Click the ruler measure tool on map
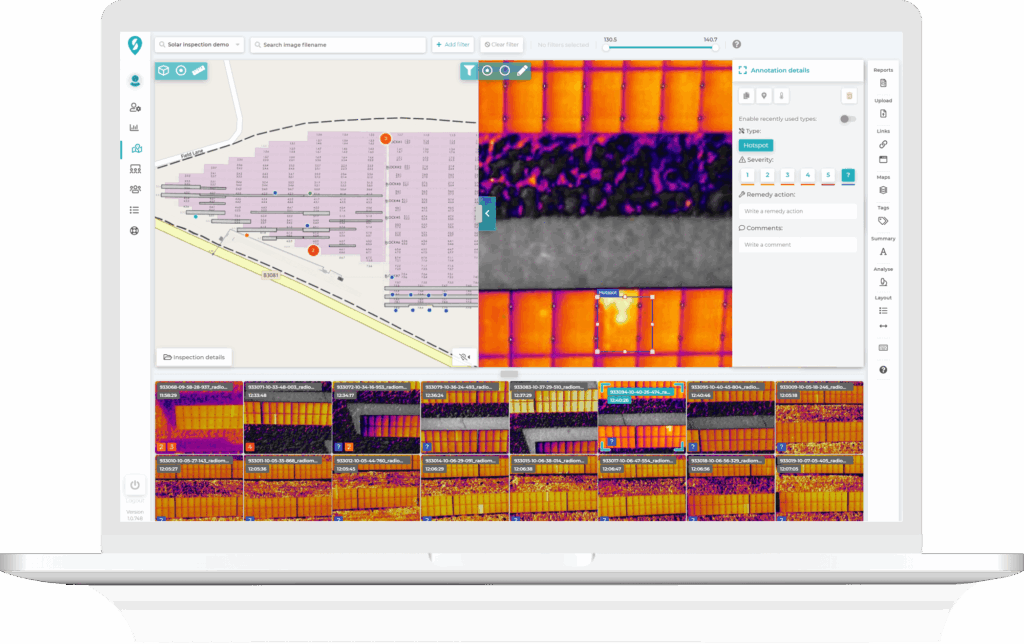The height and width of the screenshot is (644, 1024). [198, 70]
